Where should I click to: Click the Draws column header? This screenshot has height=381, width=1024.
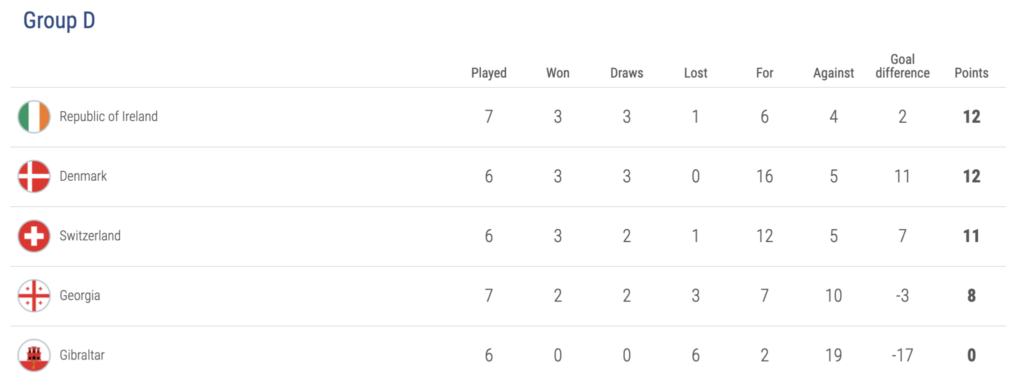pyautogui.click(x=626, y=73)
